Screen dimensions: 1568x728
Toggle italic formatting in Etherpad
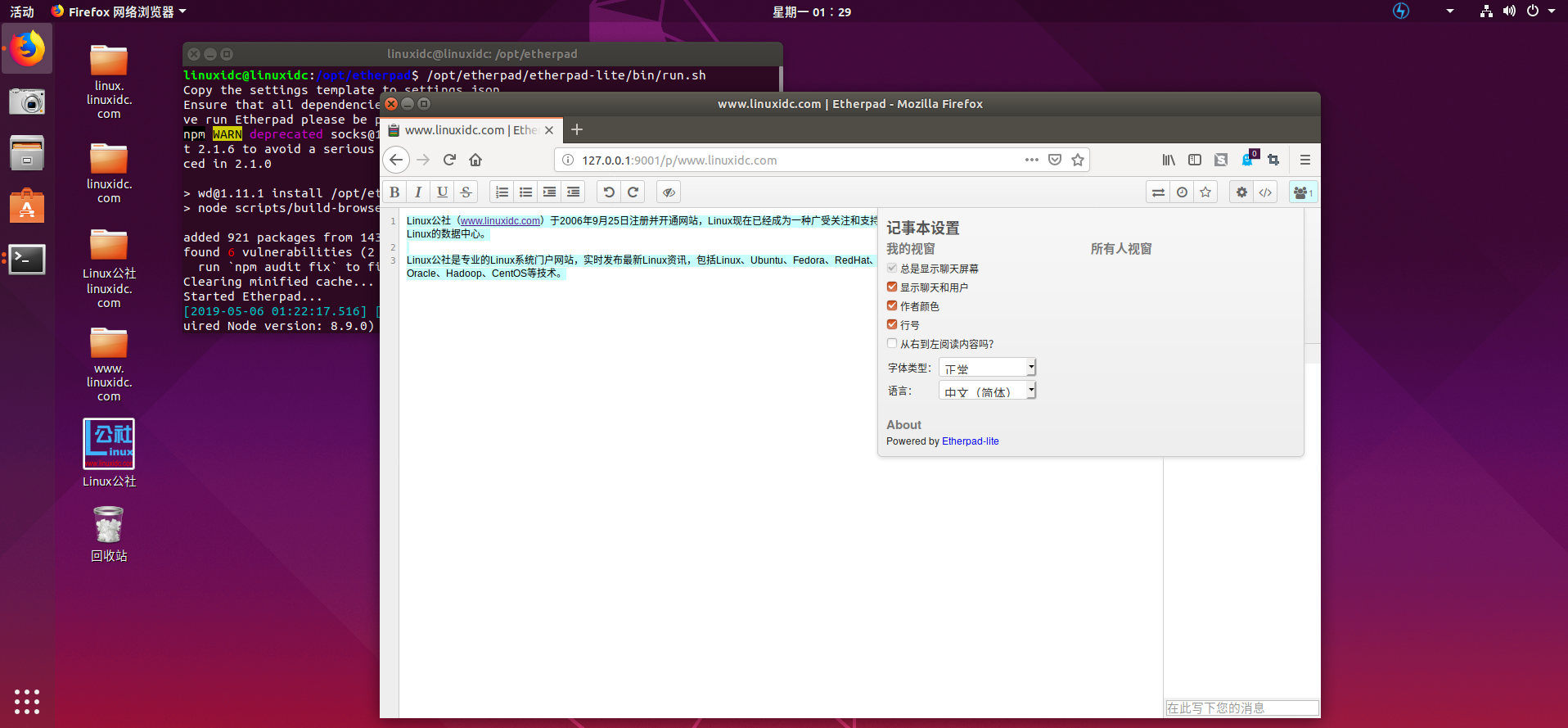coord(418,192)
